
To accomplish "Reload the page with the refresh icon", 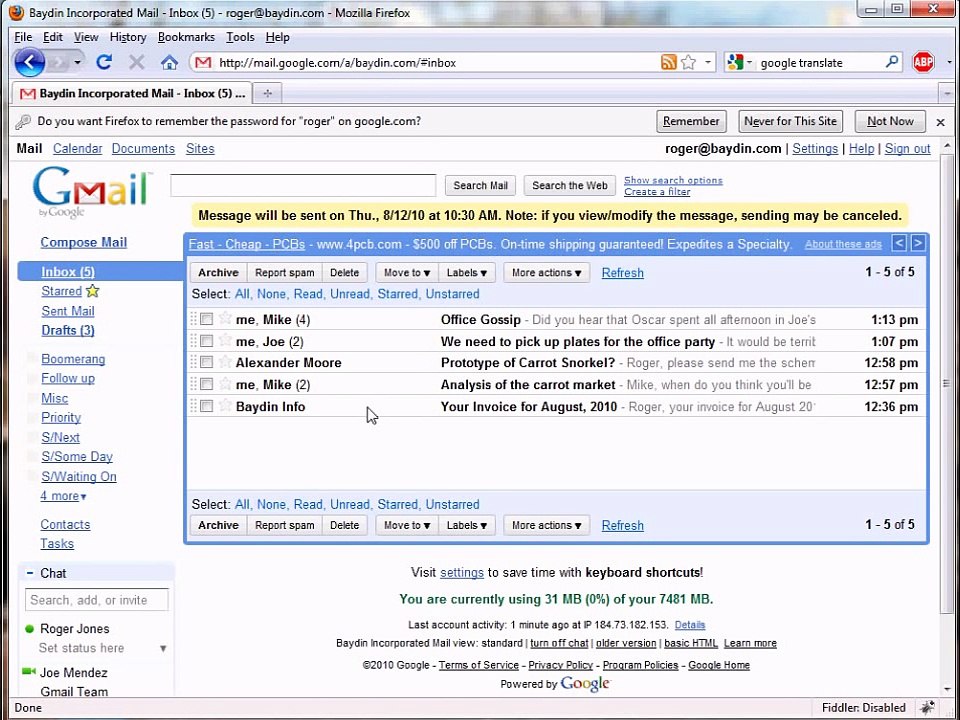I will [104, 62].
